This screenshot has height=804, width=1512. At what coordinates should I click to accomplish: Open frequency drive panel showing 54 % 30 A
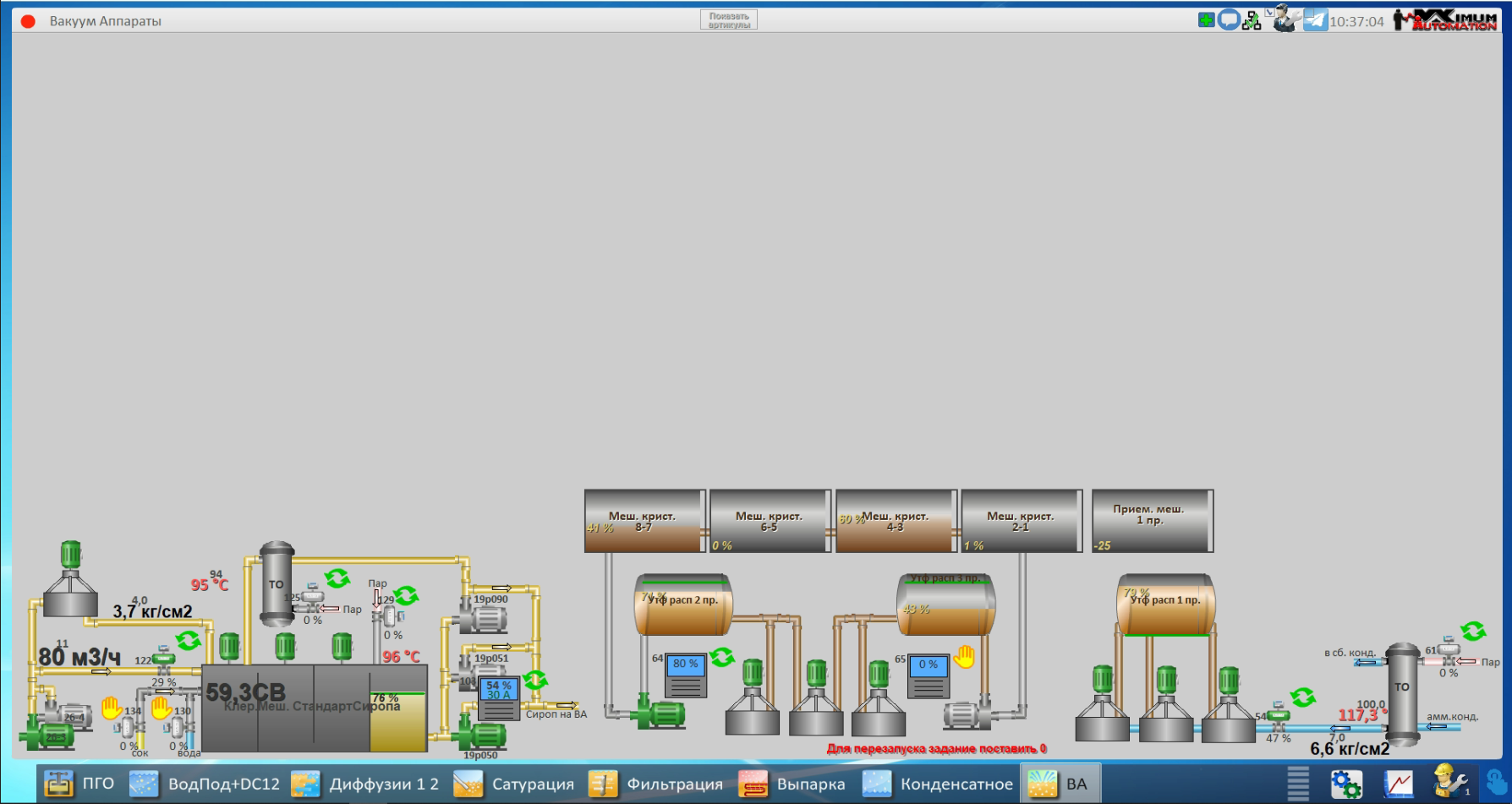coord(499,697)
